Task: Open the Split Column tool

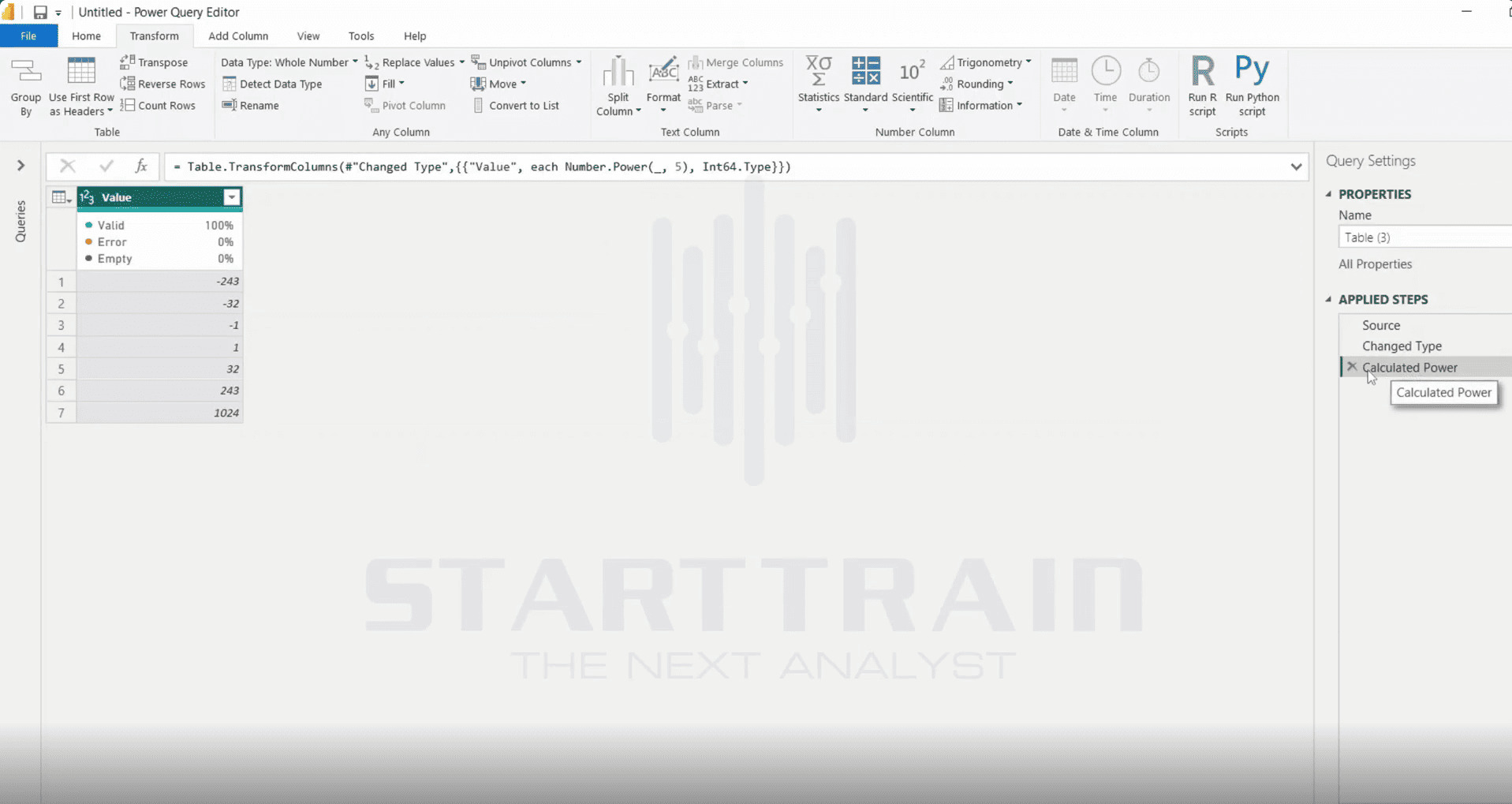Action: coord(618,87)
